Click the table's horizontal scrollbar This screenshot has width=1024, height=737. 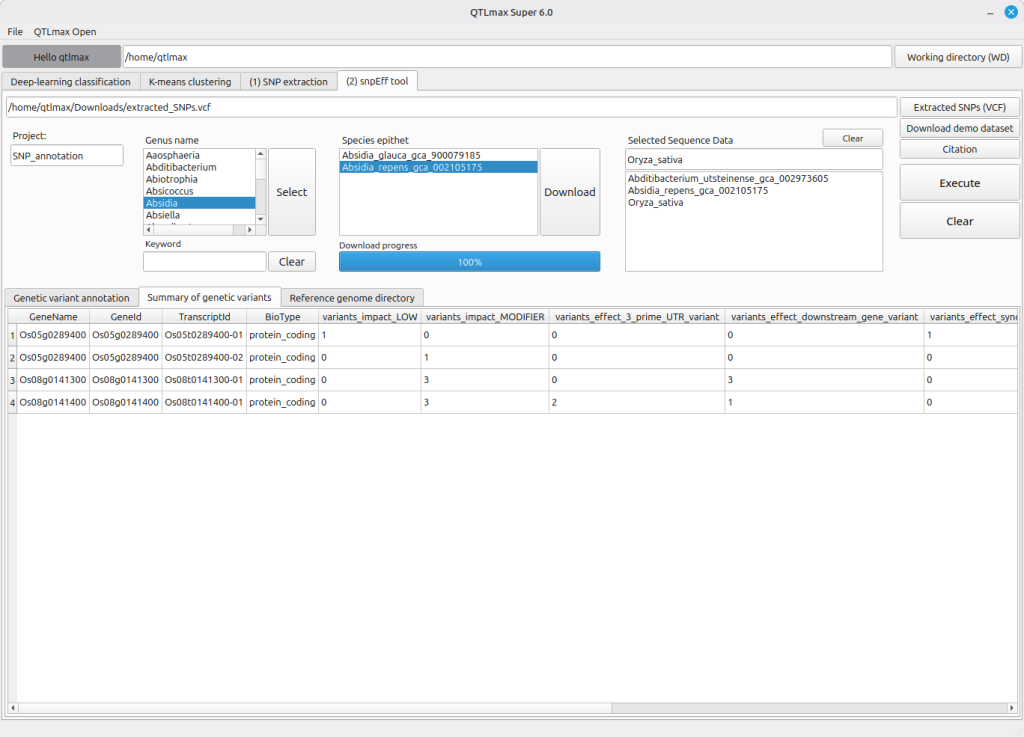click(400, 709)
